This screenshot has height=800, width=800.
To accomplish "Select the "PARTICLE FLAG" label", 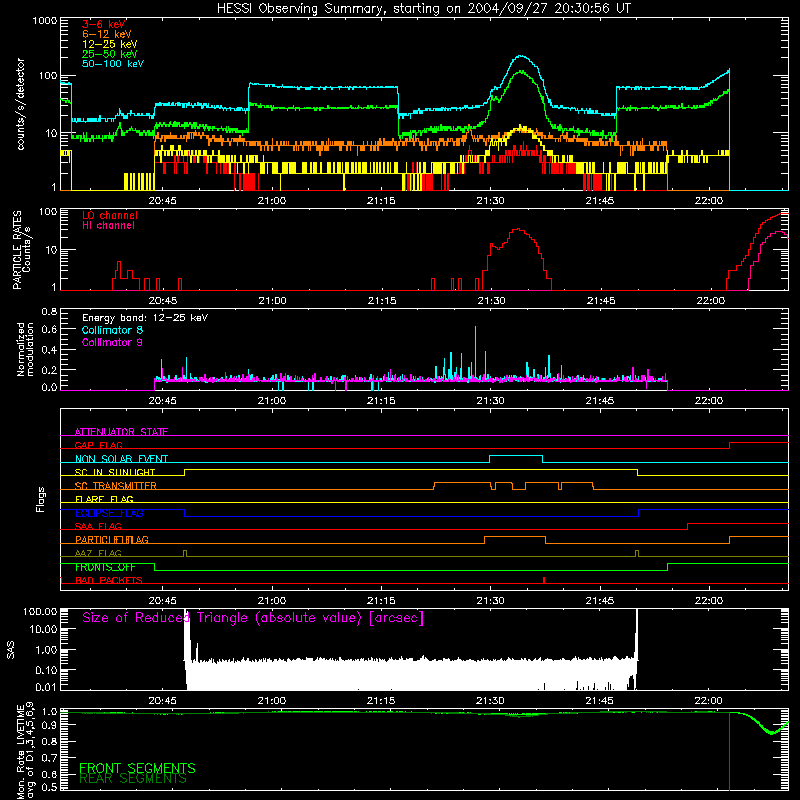I will [112, 540].
